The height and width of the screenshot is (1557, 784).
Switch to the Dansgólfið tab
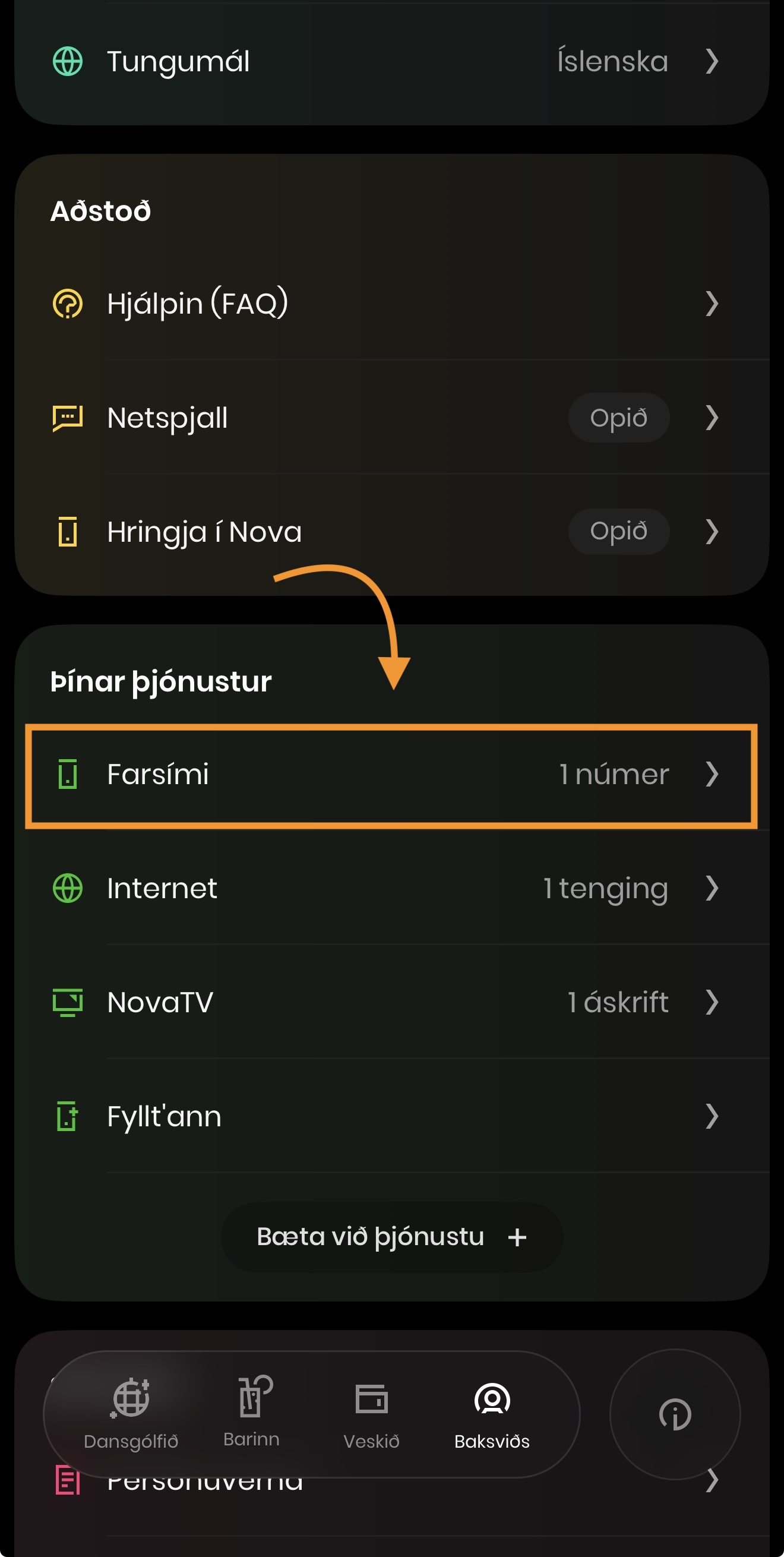click(x=131, y=1414)
